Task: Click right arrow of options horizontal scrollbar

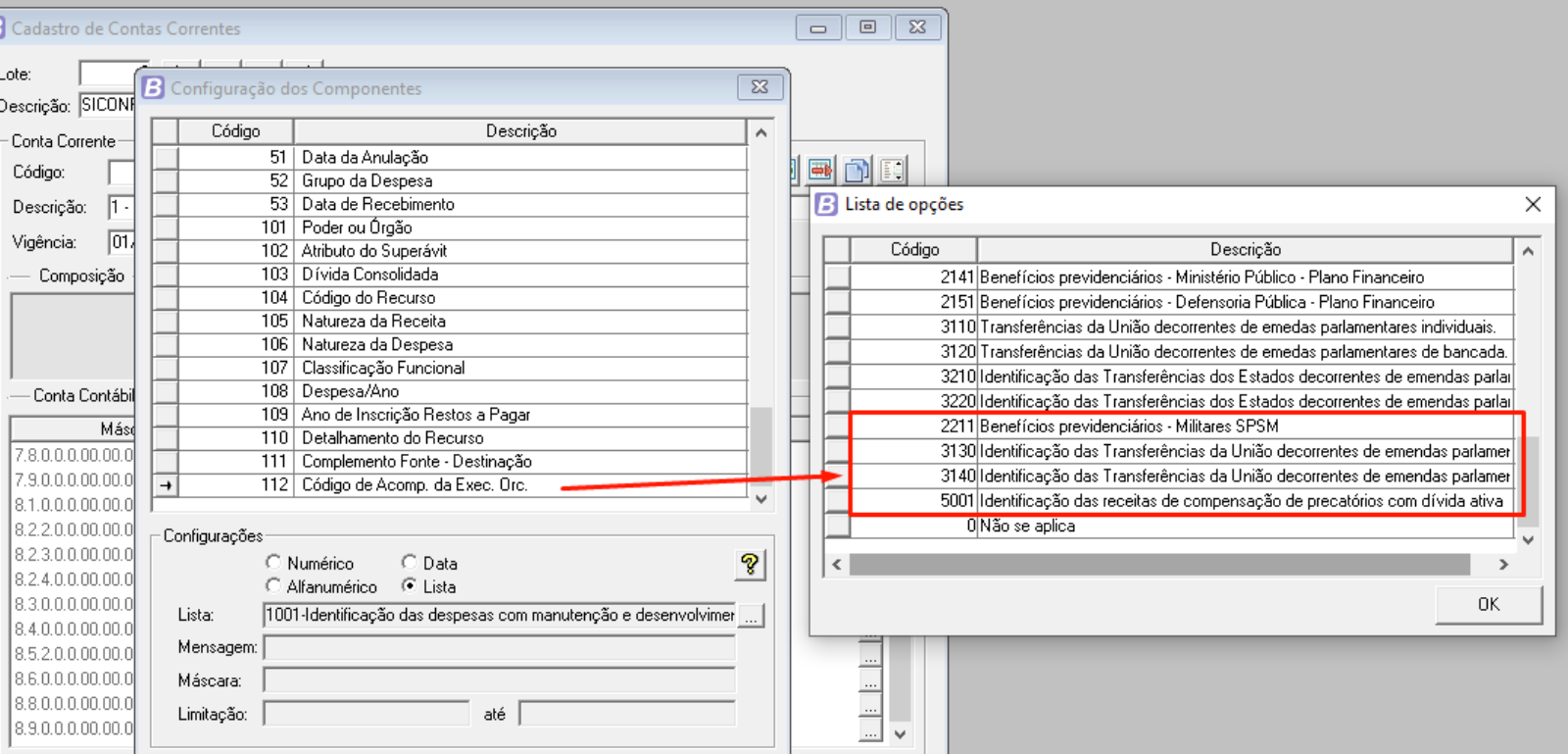Action: pyautogui.click(x=1503, y=564)
